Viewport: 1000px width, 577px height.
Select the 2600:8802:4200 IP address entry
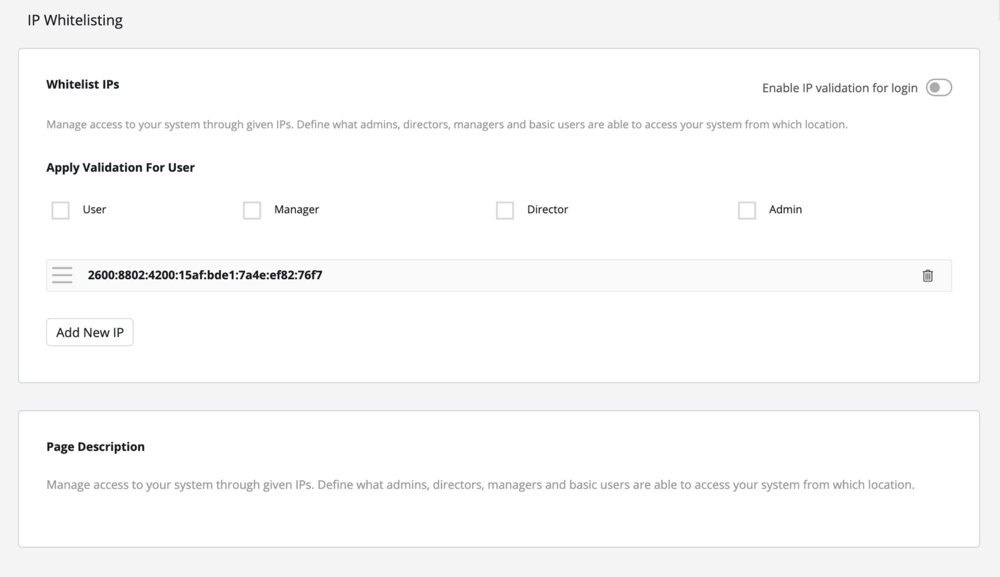point(499,275)
